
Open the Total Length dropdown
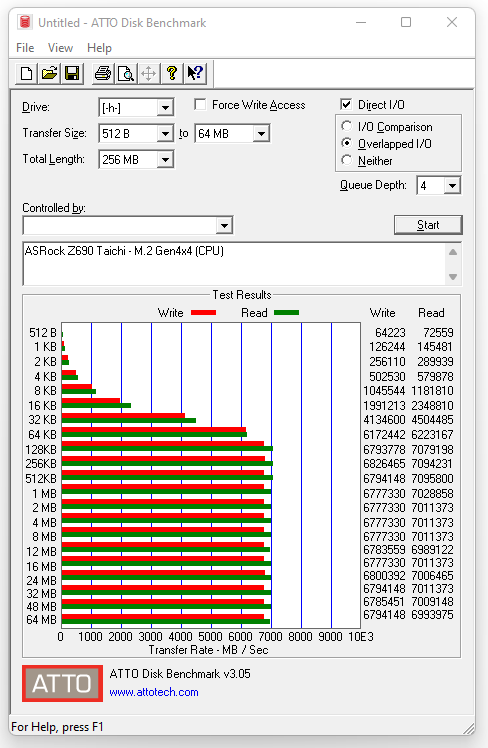(x=165, y=159)
